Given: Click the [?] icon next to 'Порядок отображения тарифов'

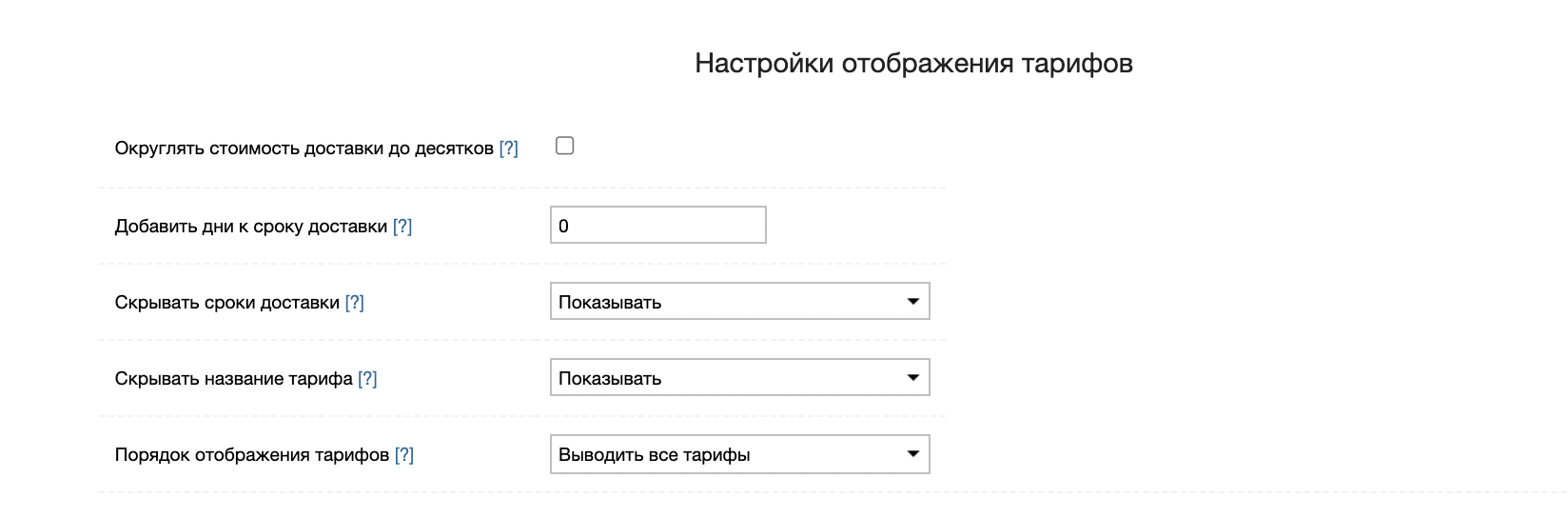Looking at the screenshot, I should click(x=404, y=455).
